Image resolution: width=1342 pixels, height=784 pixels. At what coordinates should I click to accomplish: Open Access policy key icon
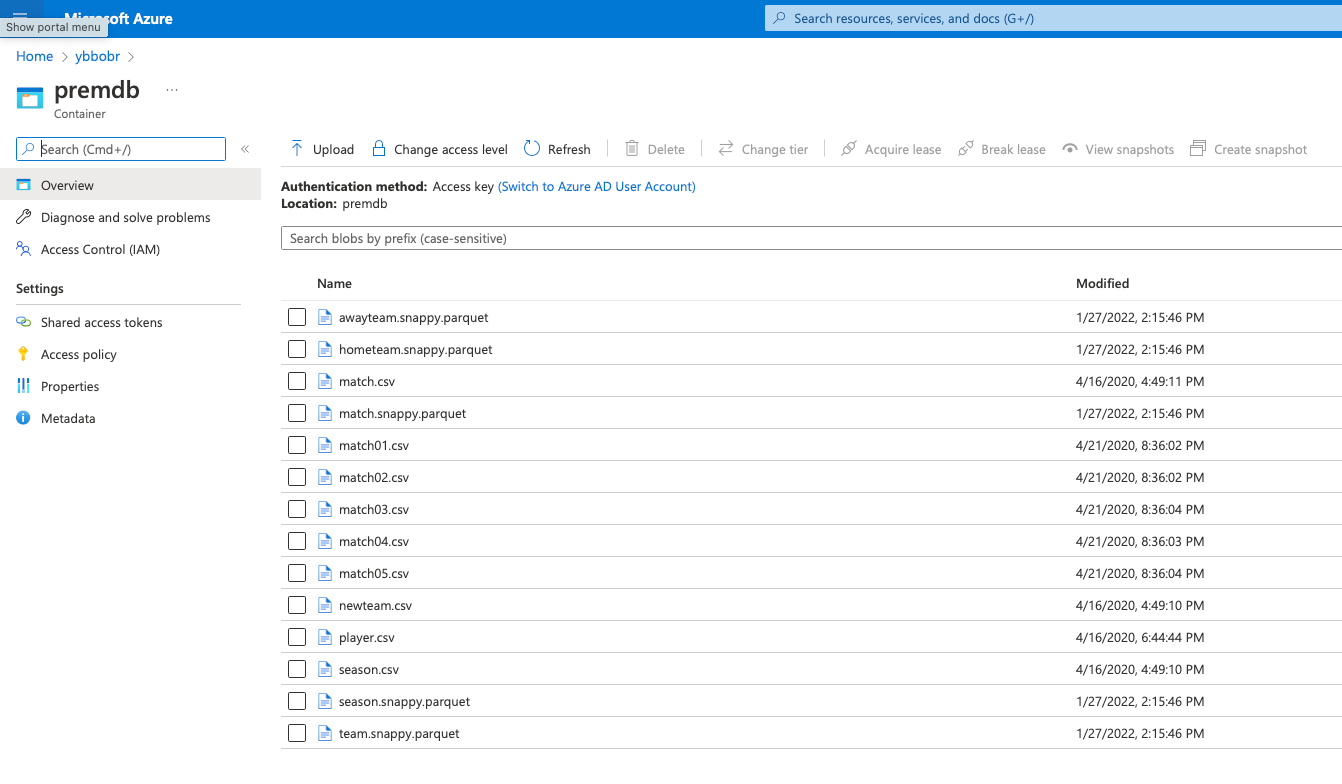click(x=24, y=354)
